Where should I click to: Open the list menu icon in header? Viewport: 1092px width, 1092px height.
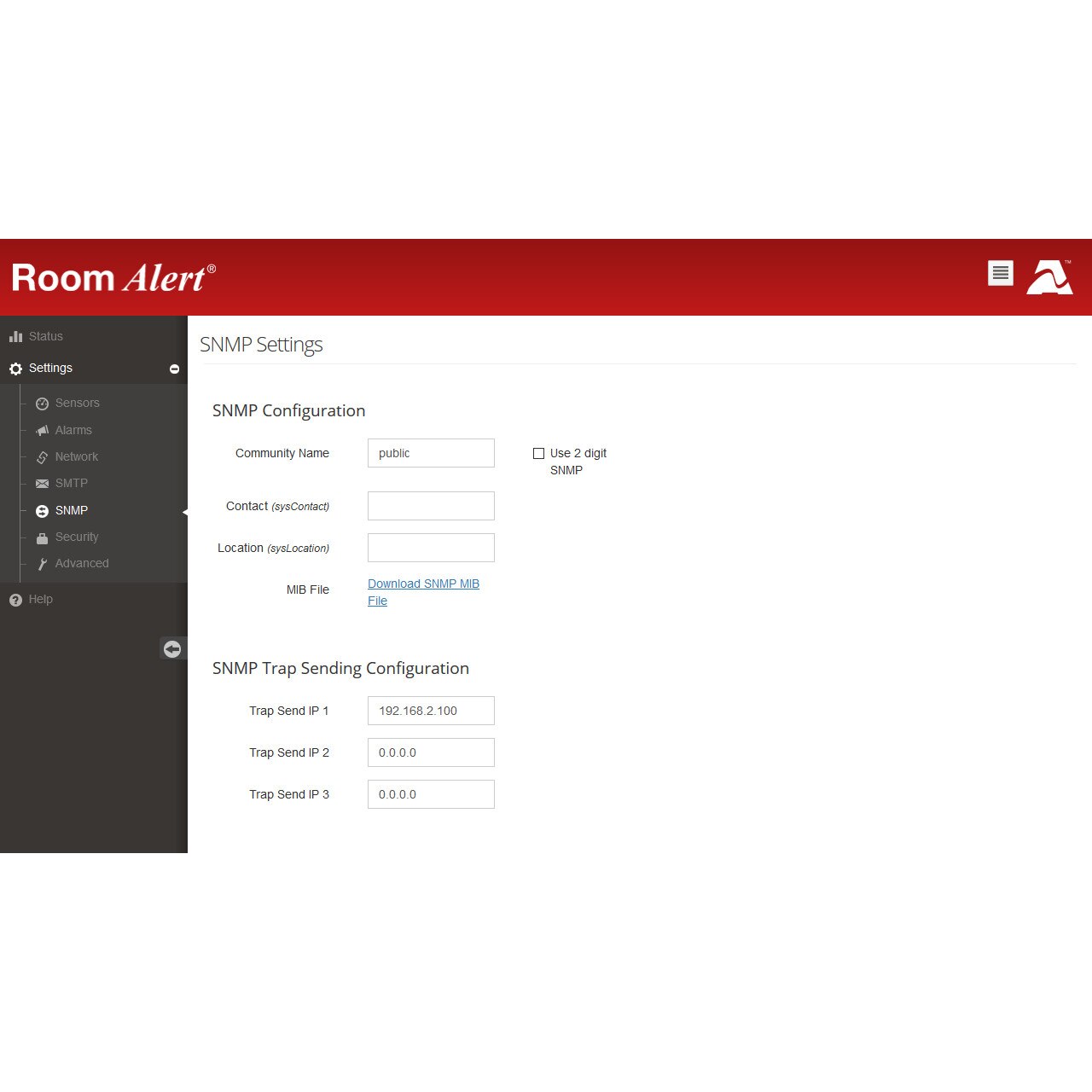tap(1000, 273)
